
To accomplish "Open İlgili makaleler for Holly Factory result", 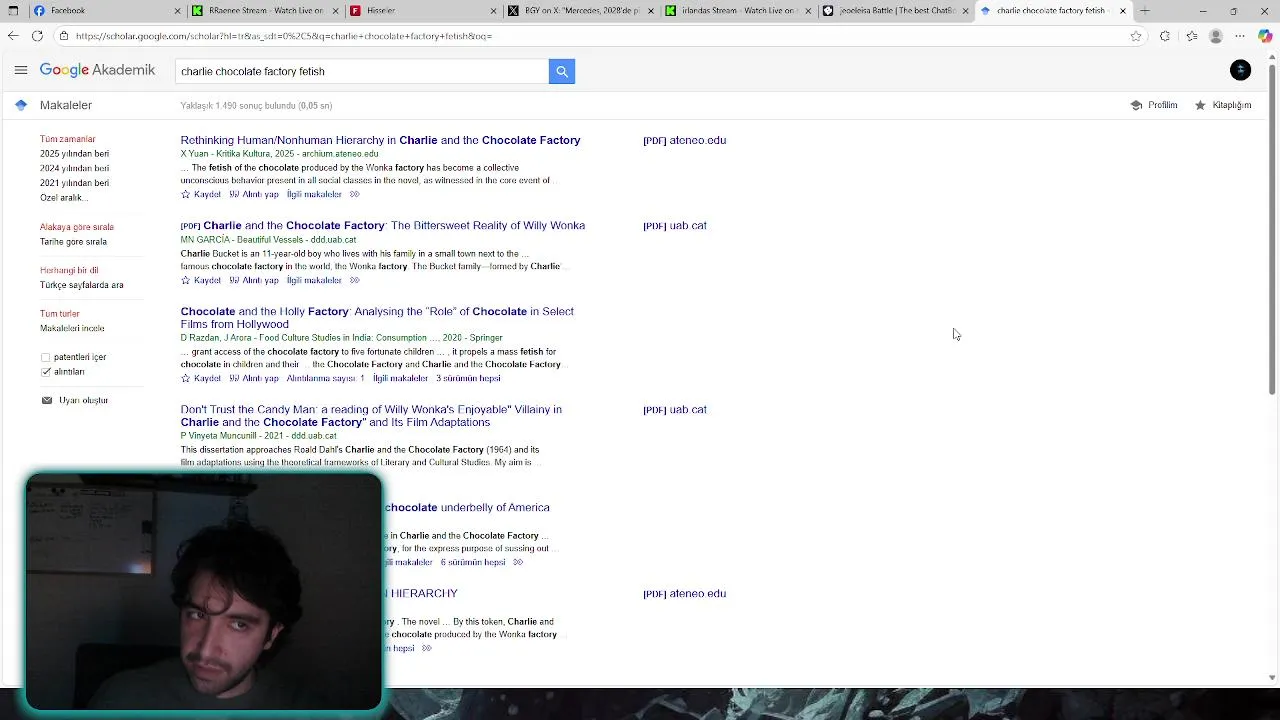I will point(400,378).
